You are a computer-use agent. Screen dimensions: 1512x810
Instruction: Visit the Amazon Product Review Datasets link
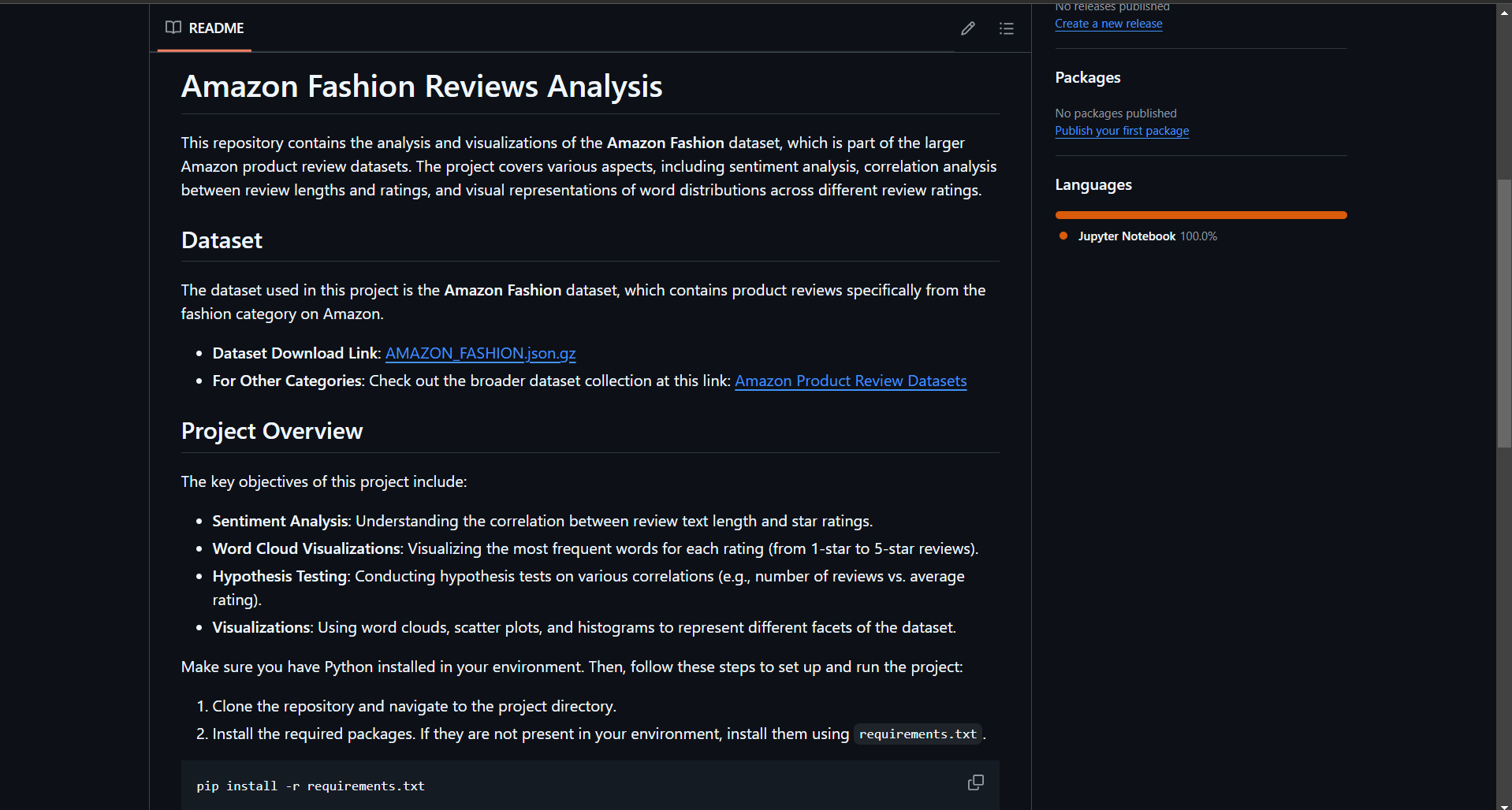(851, 381)
